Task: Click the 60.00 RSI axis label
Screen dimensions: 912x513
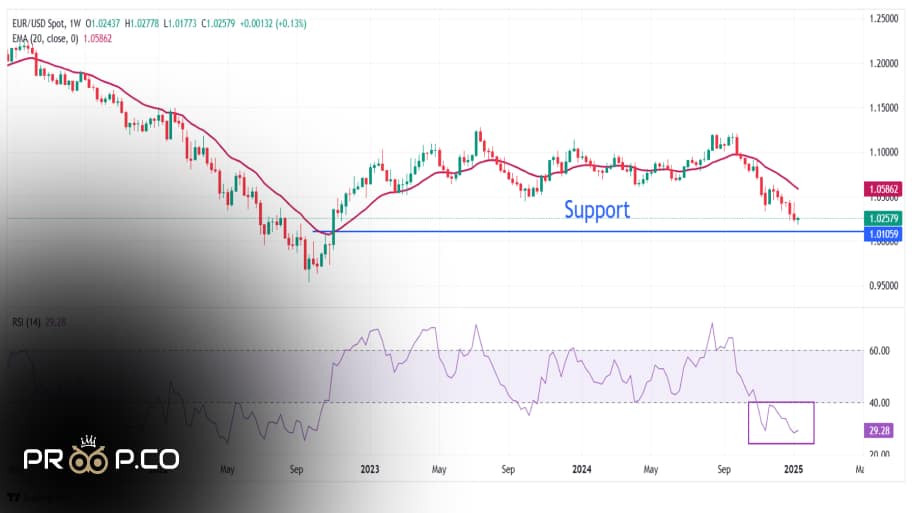Action: [879, 351]
